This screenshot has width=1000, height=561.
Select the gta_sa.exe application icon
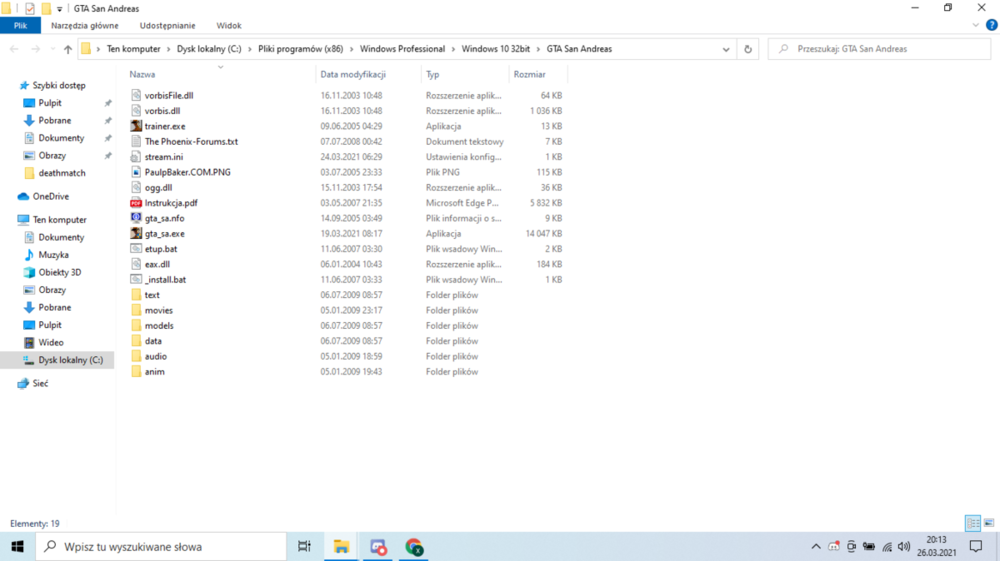[x=136, y=233]
